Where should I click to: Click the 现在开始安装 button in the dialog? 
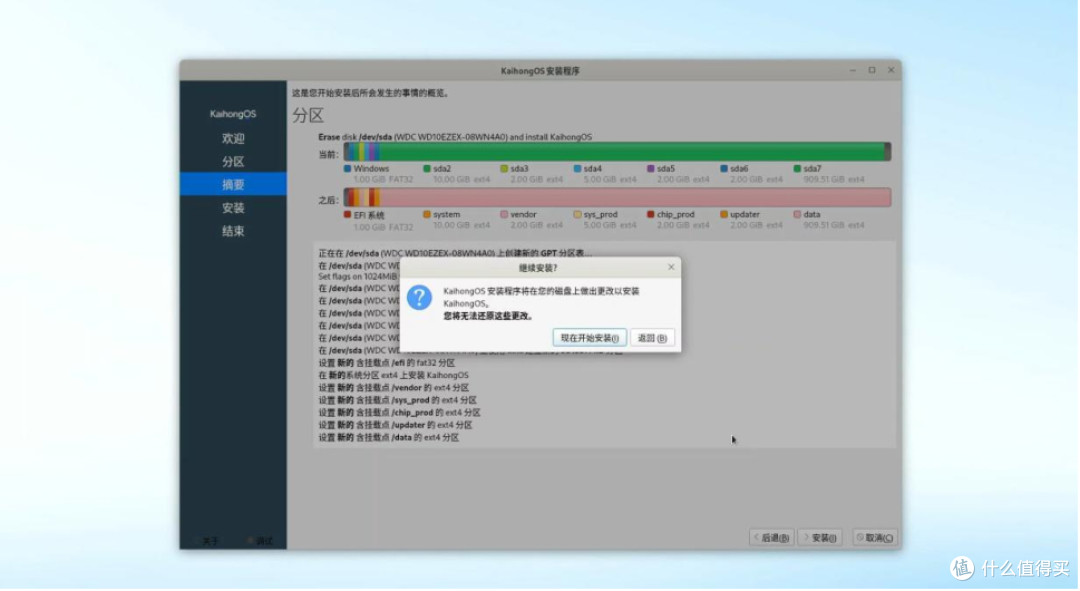point(590,338)
